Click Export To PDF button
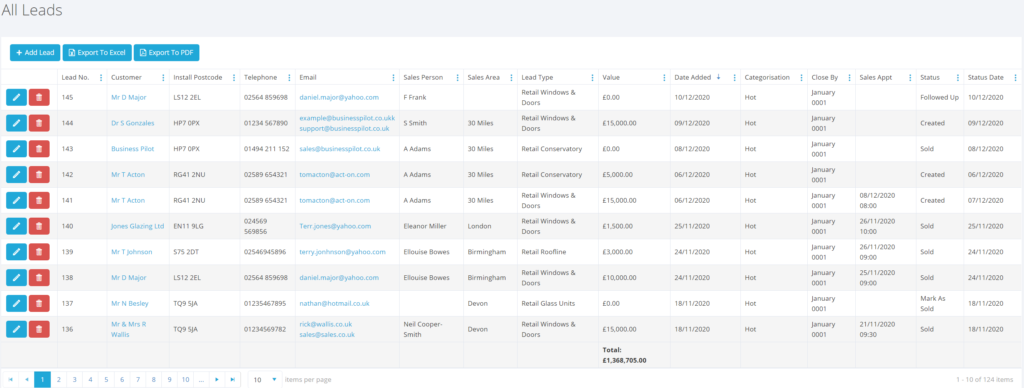The width and height of the screenshot is (1024, 388). 166,52
